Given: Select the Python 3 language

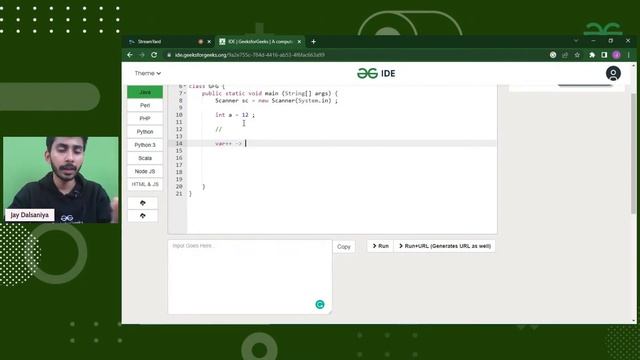Looking at the screenshot, I should pyautogui.click(x=145, y=145).
